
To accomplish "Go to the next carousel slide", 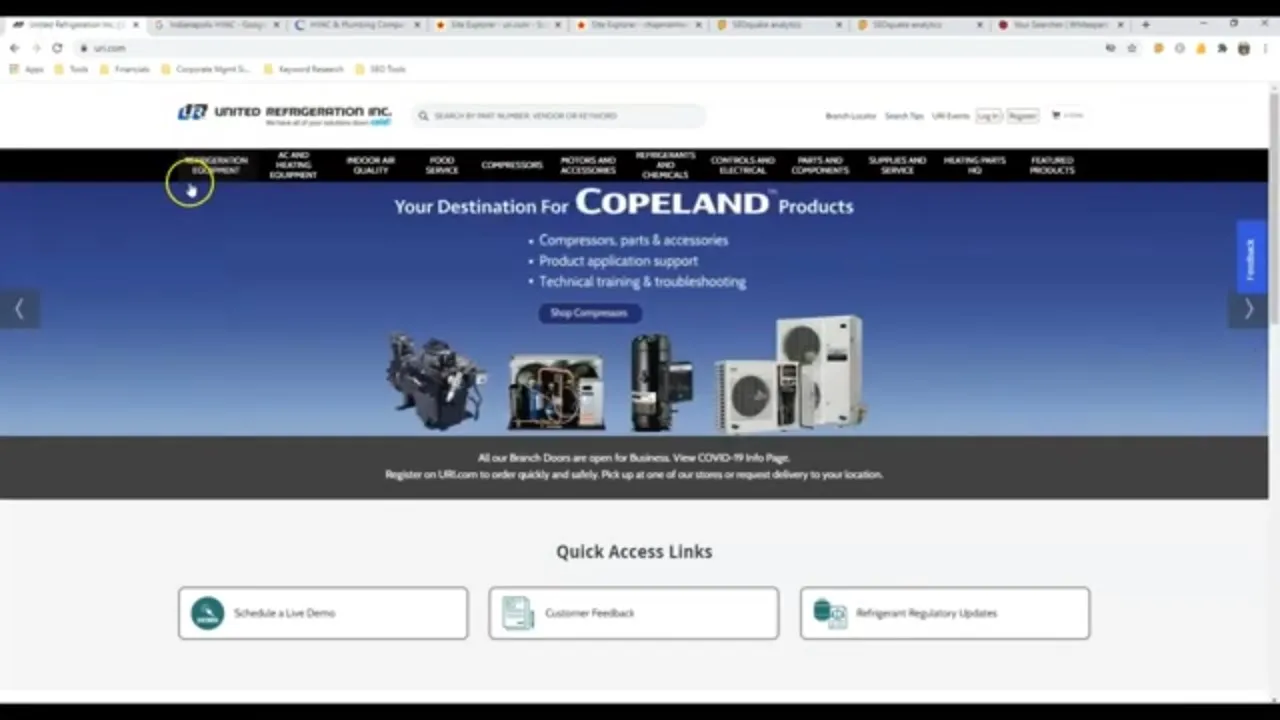I will click(x=1248, y=310).
